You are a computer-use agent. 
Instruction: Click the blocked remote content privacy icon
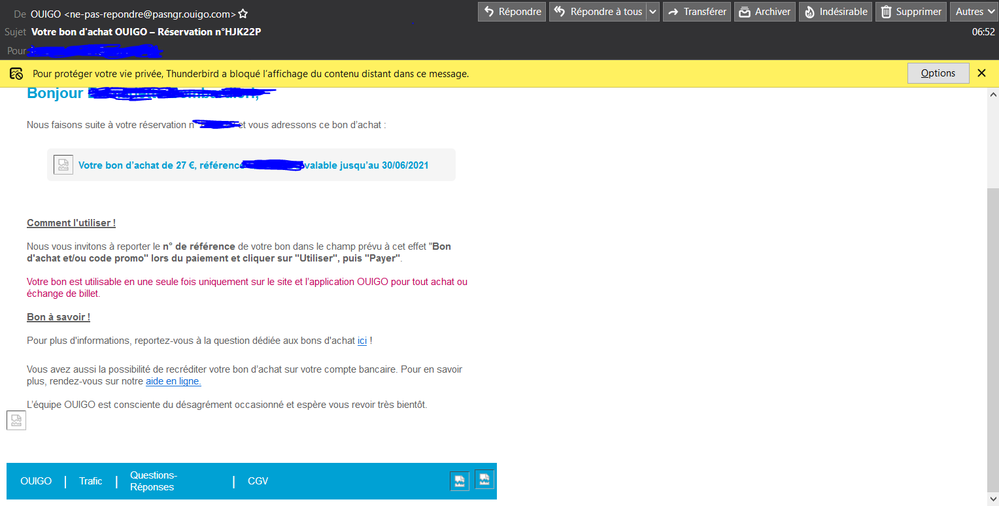pyautogui.click(x=16, y=74)
